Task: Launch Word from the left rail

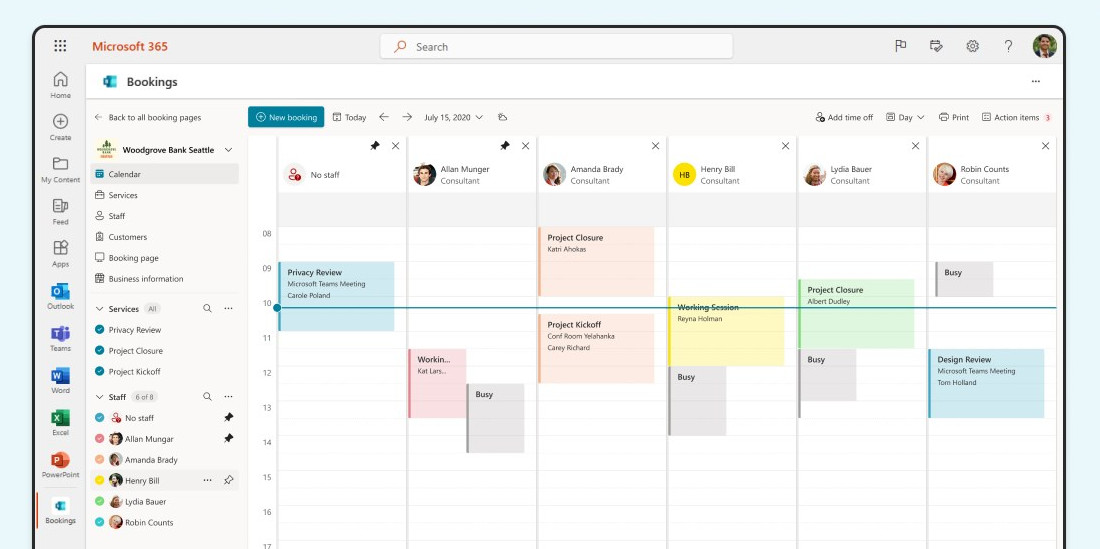Action: 60,380
